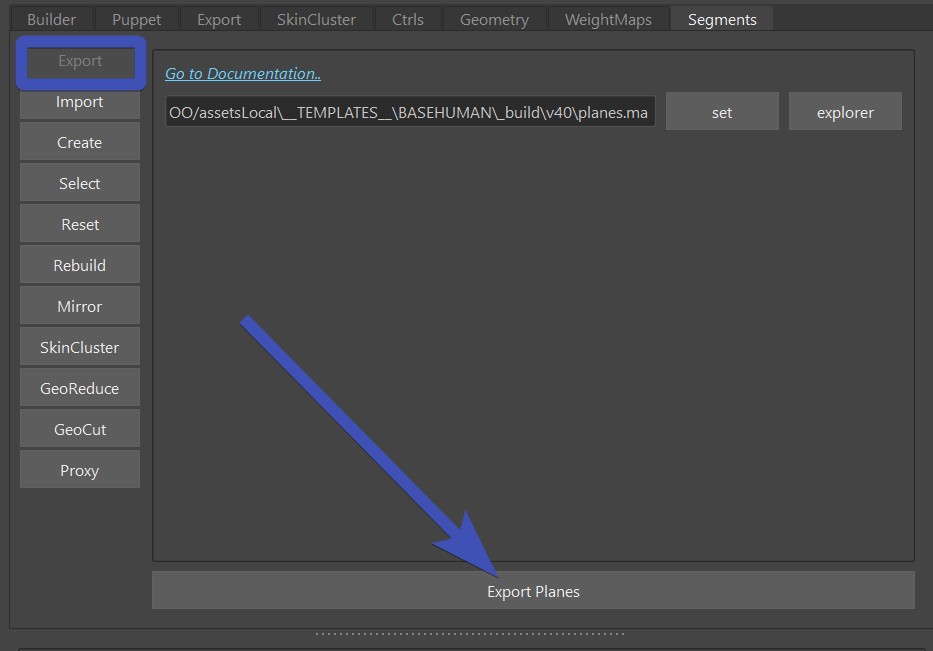Click the explorer button
The height and width of the screenshot is (651, 933).
pos(845,112)
